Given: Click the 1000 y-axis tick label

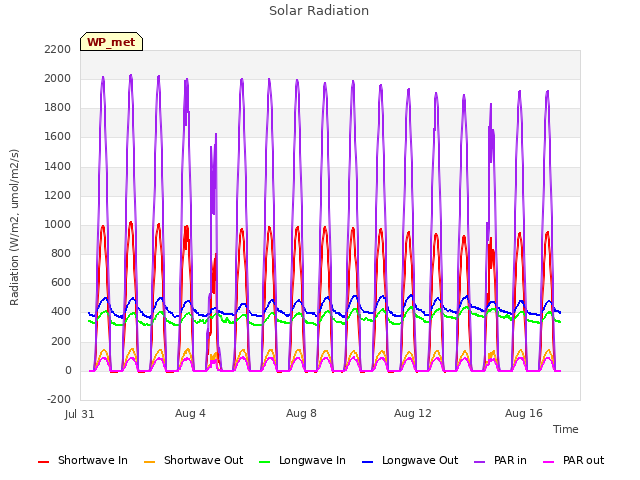Looking at the screenshot, I should pyautogui.click(x=58, y=224).
